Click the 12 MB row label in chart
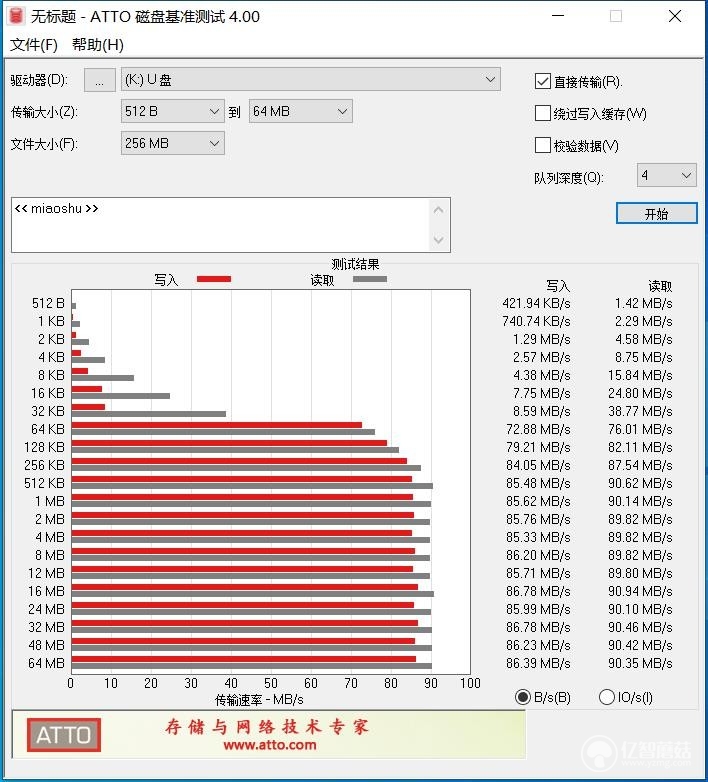This screenshot has width=708, height=782. [x=46, y=573]
